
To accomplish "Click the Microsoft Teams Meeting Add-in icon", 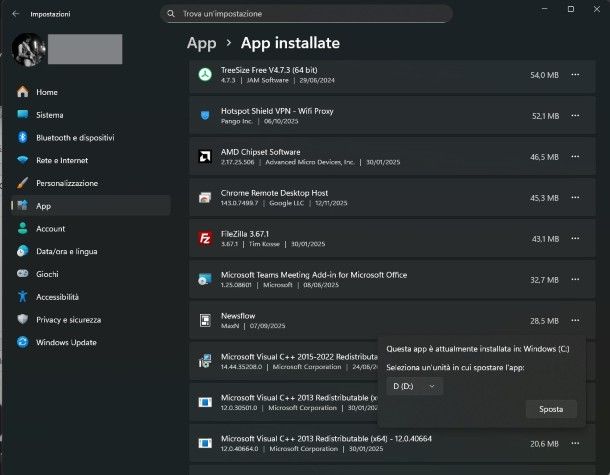I will point(205,279).
